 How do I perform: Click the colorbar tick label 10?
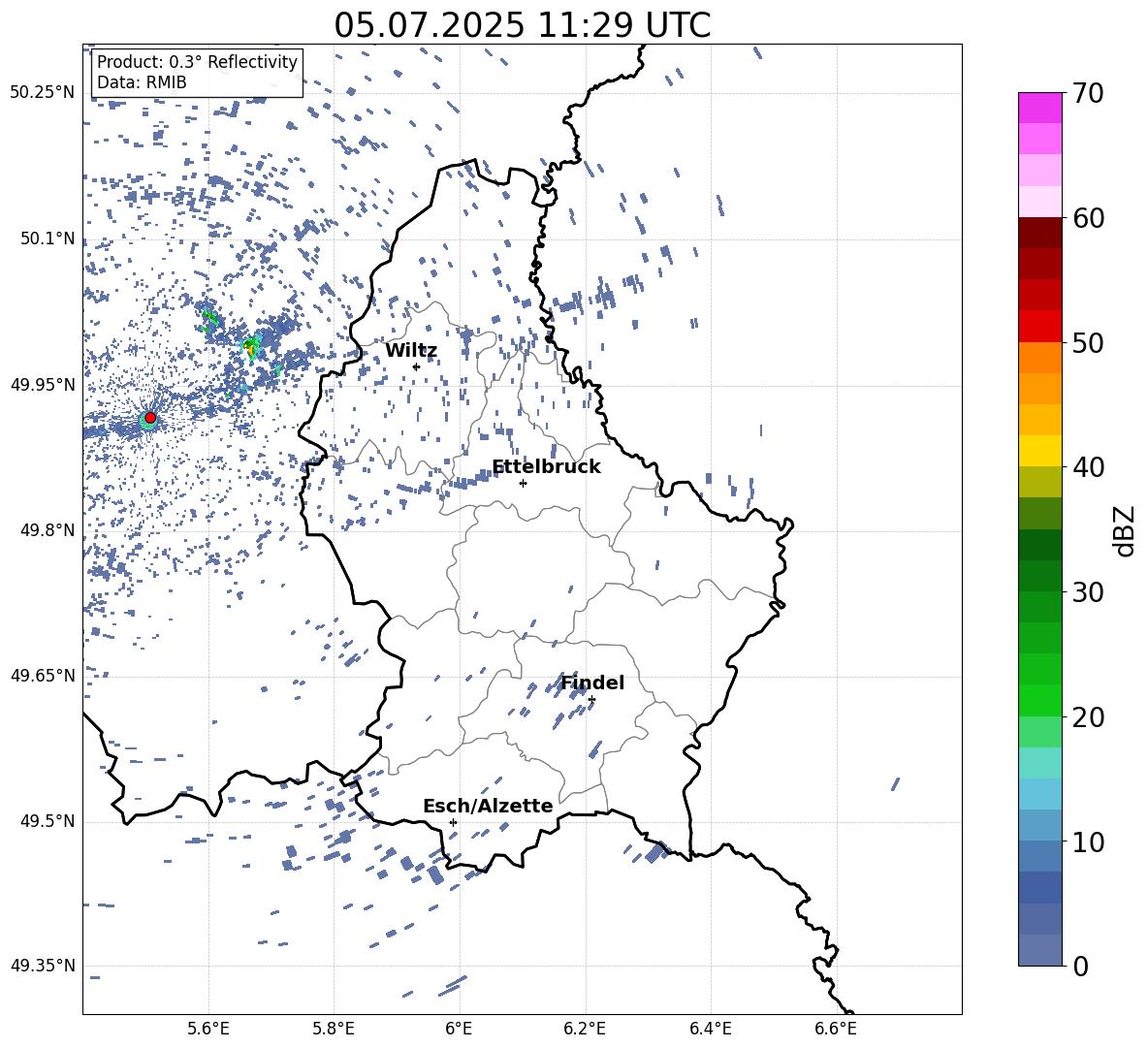coord(1089,842)
